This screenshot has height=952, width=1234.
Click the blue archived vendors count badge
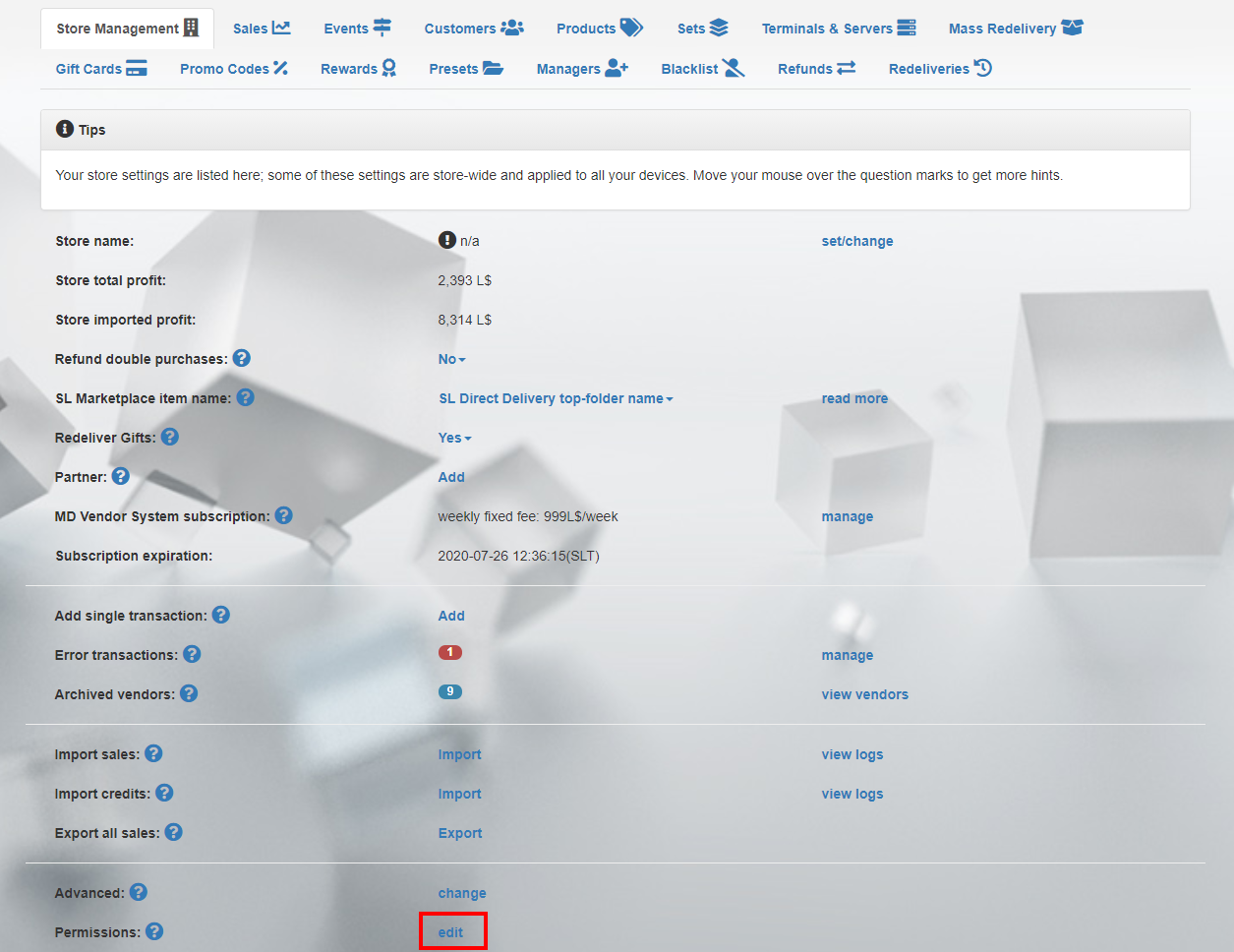click(x=450, y=691)
